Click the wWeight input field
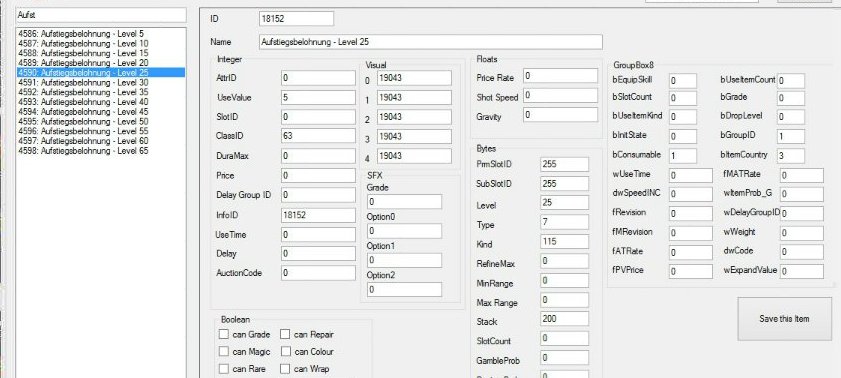This screenshot has height=378, width=841. tap(801, 233)
